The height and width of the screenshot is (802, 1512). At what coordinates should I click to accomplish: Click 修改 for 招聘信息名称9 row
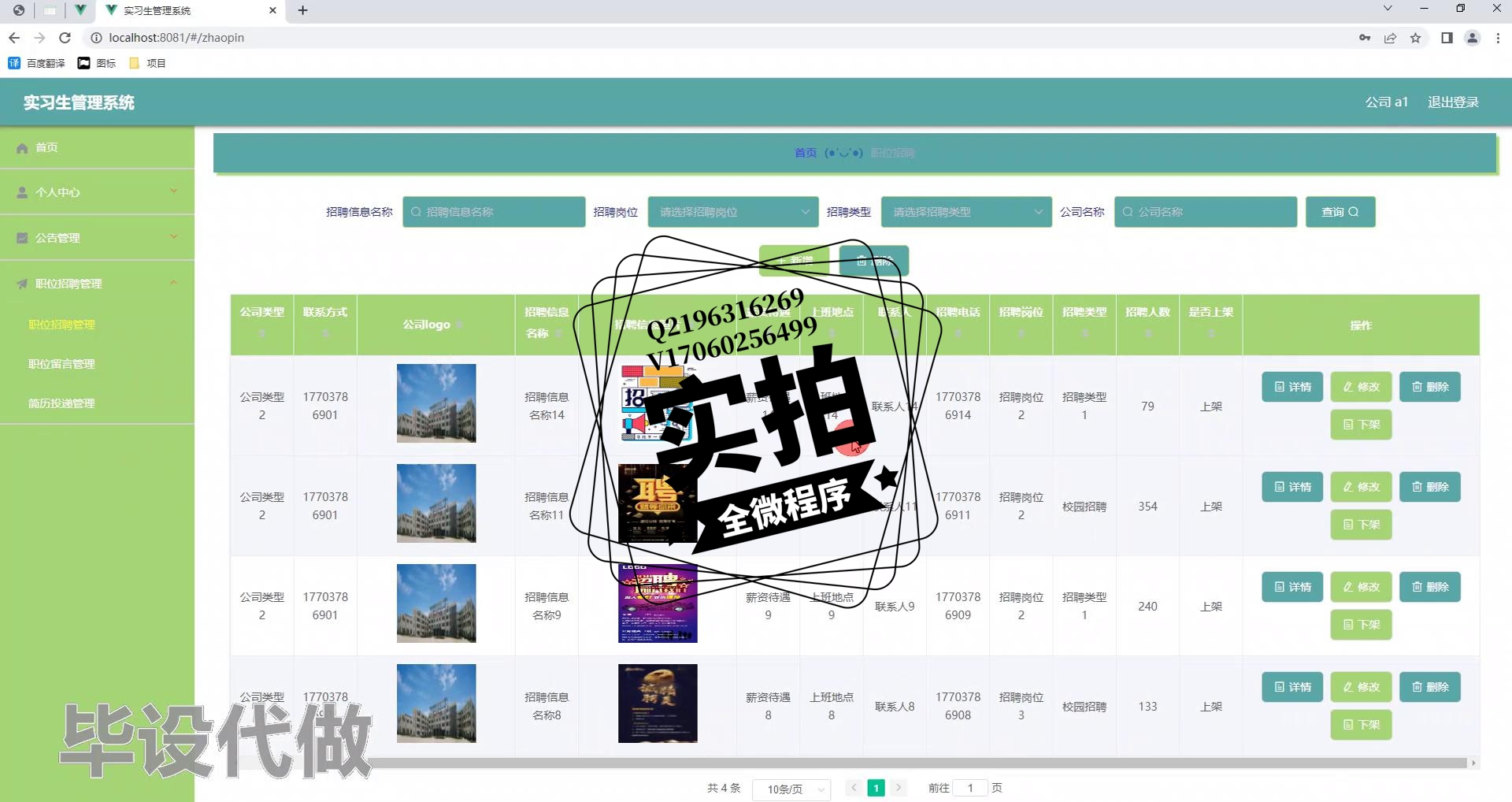point(1361,587)
